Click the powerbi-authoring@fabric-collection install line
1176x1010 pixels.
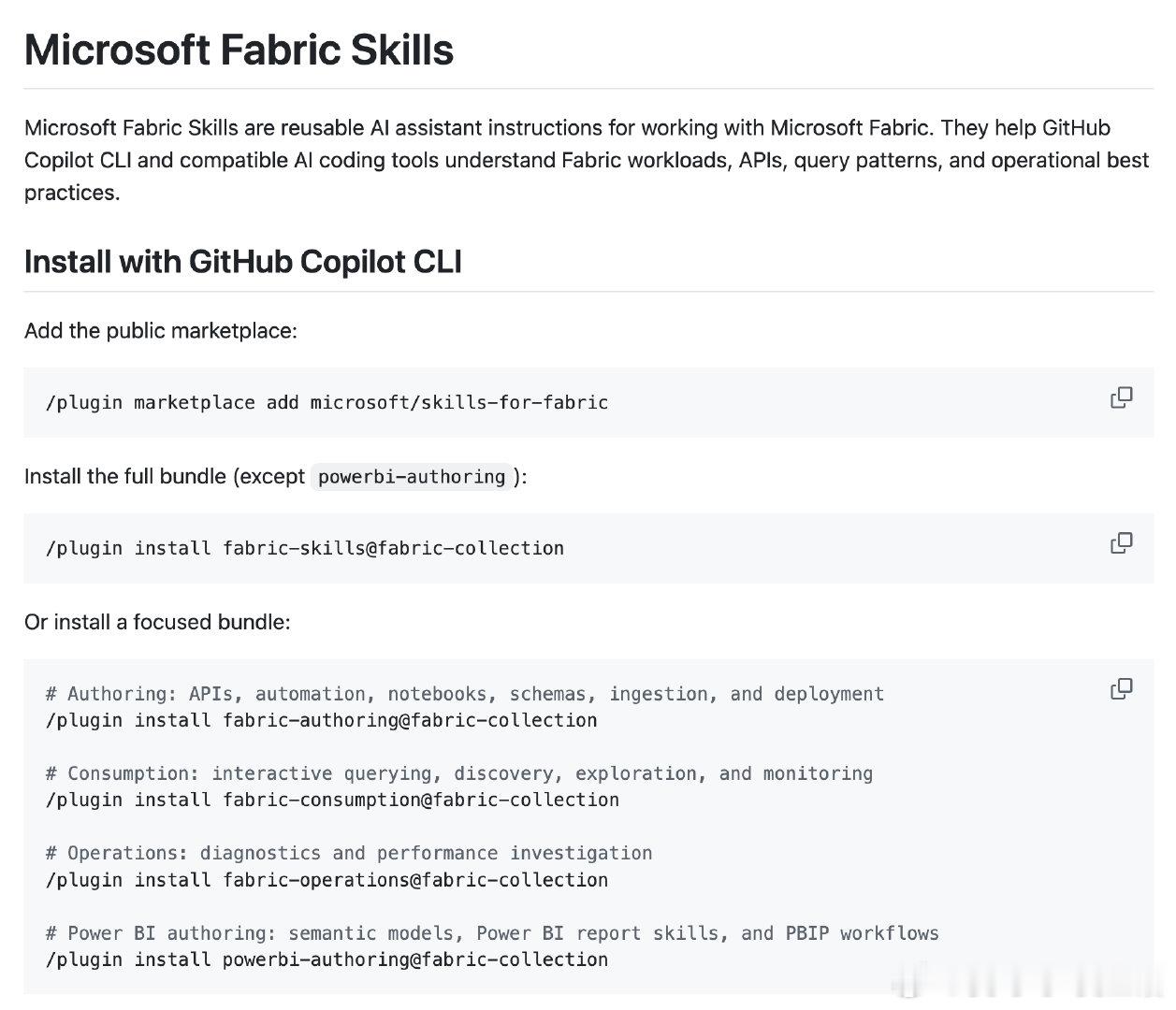327,960
